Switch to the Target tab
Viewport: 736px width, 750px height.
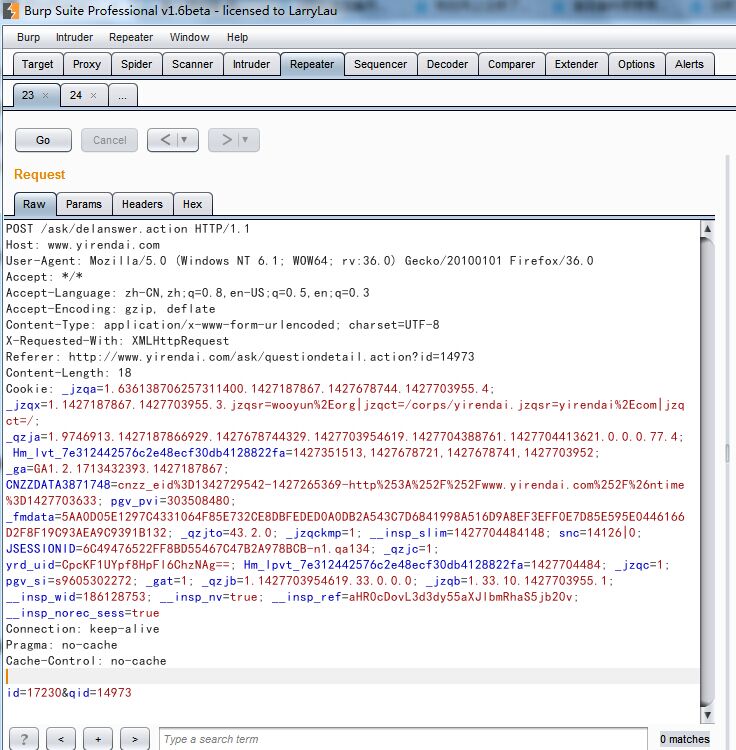click(x=38, y=64)
